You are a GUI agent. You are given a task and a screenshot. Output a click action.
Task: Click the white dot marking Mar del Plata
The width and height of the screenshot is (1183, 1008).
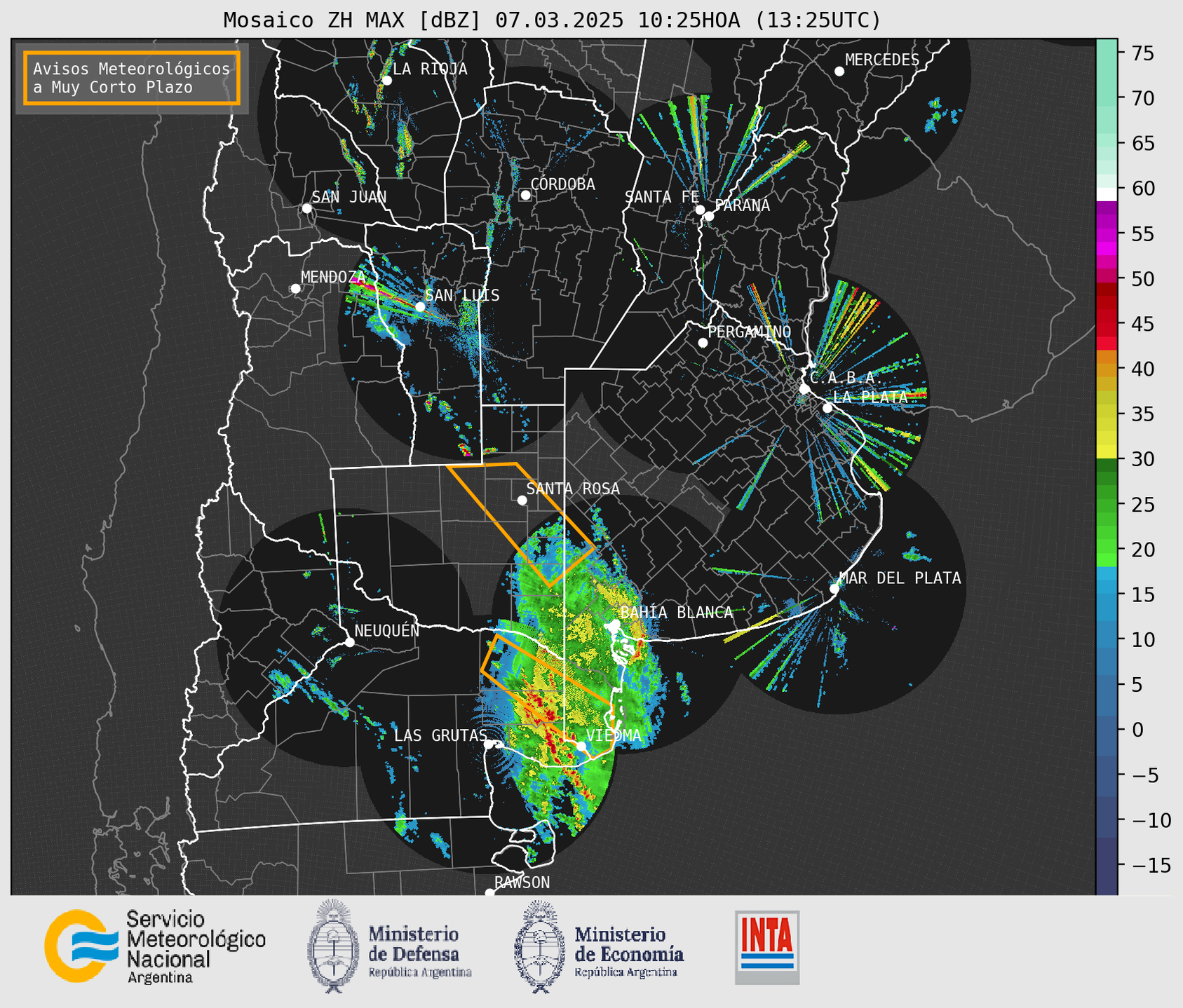pos(834,589)
